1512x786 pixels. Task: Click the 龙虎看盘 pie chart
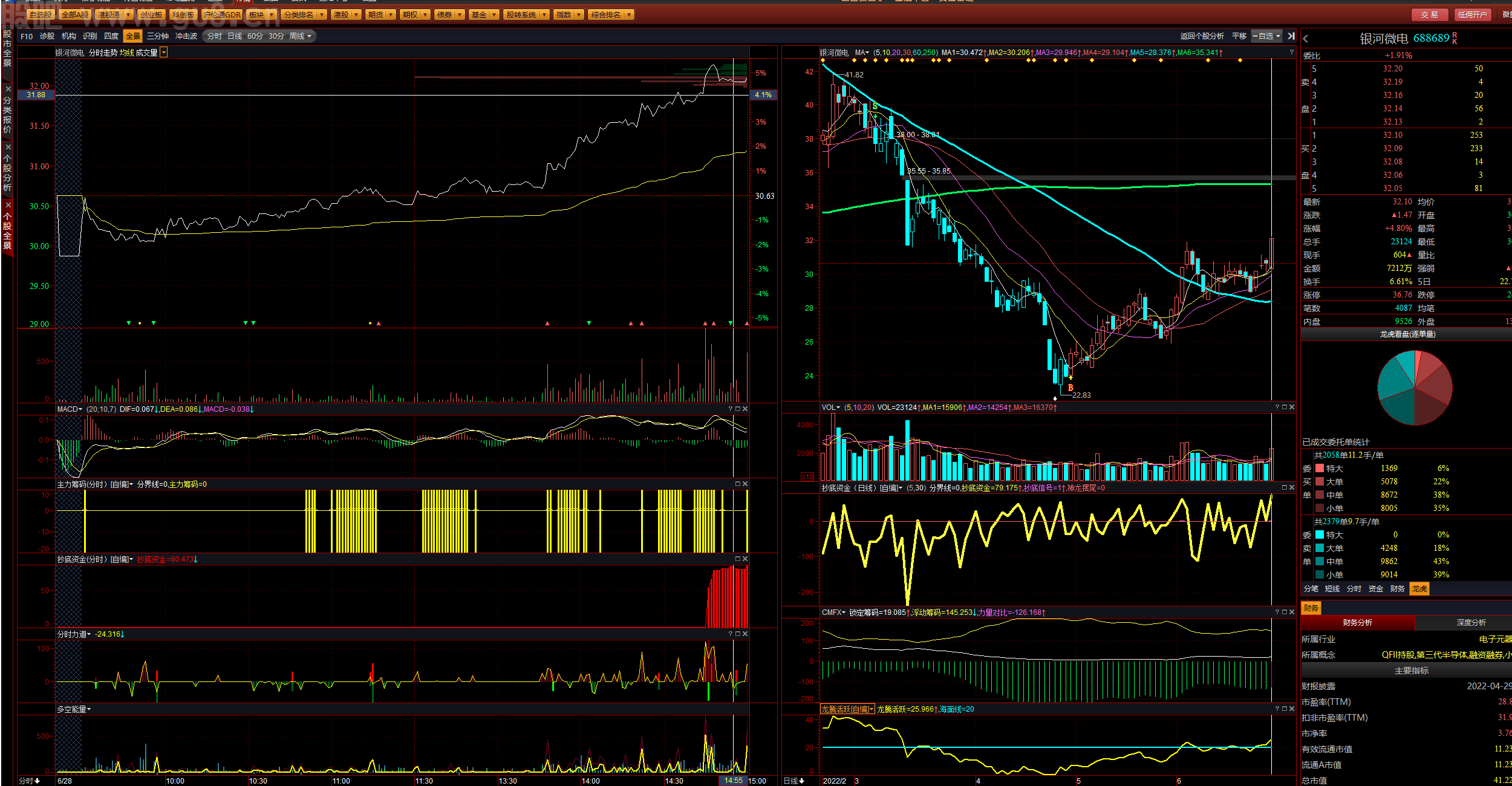point(1415,388)
